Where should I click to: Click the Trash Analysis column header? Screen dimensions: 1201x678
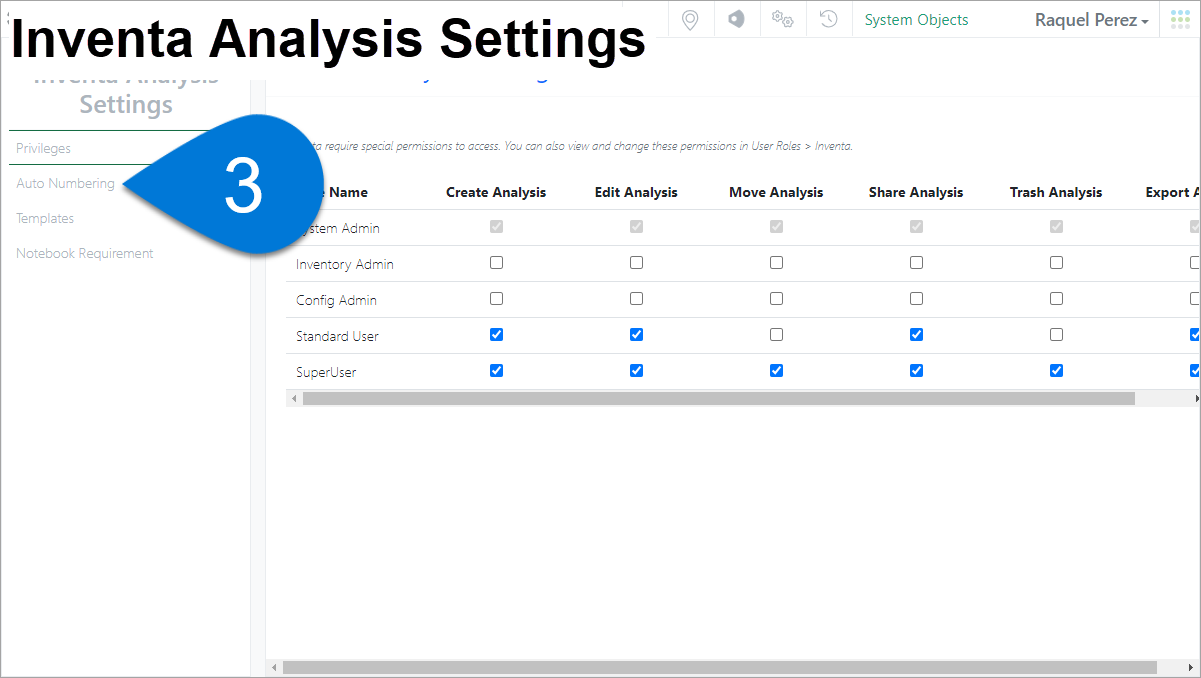pyautogui.click(x=1056, y=192)
